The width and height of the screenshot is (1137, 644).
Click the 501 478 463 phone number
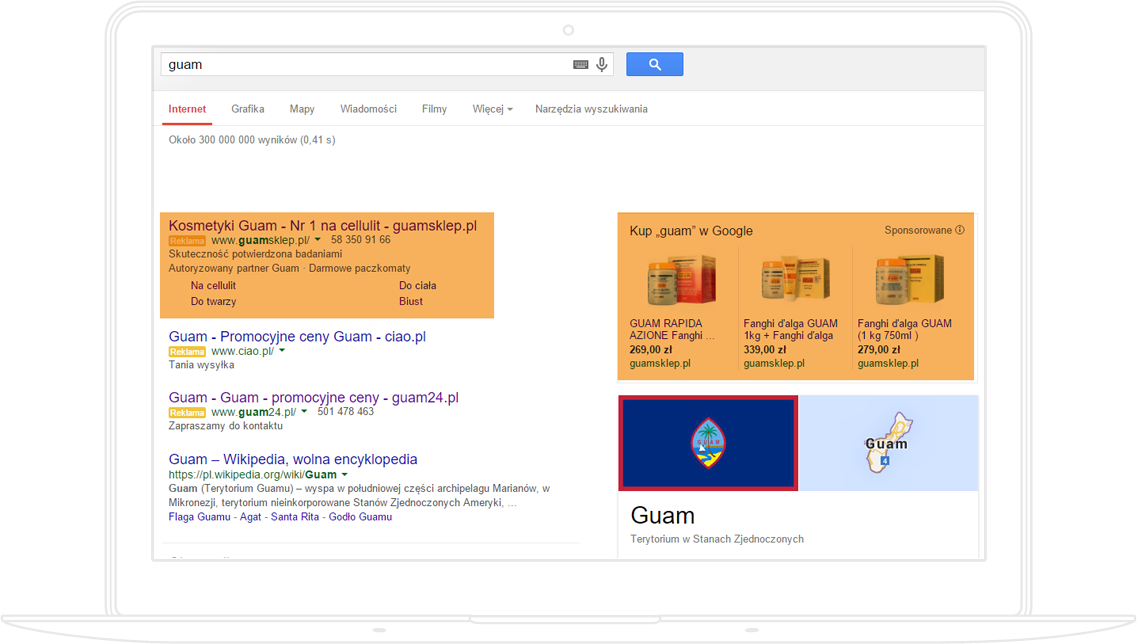[x=346, y=411]
